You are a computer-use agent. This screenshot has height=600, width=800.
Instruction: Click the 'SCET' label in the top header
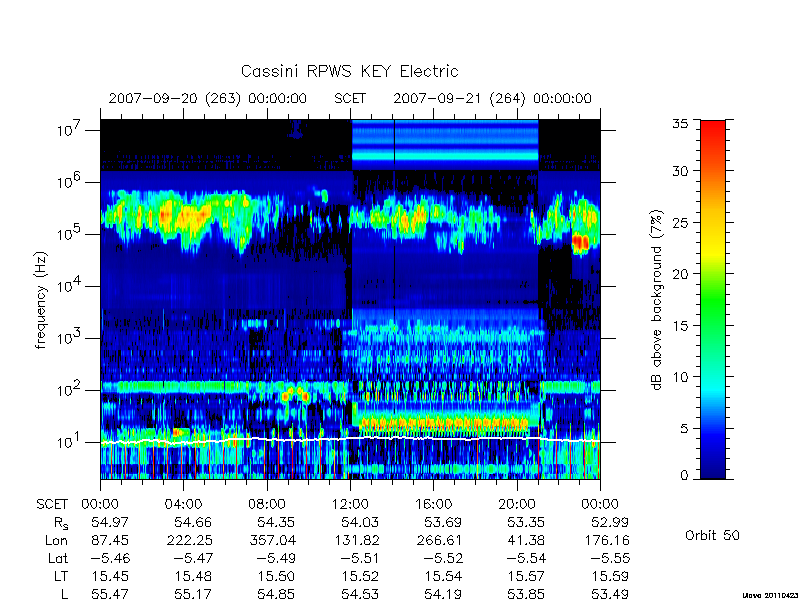click(x=350, y=98)
